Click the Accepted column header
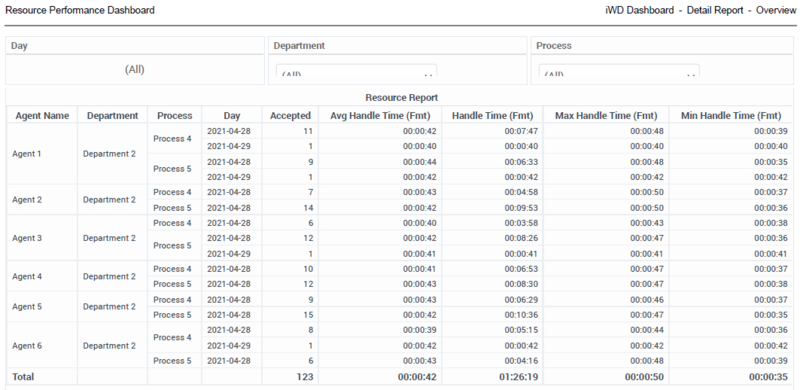Image resolution: width=800 pixels, height=390 pixels. pos(290,115)
